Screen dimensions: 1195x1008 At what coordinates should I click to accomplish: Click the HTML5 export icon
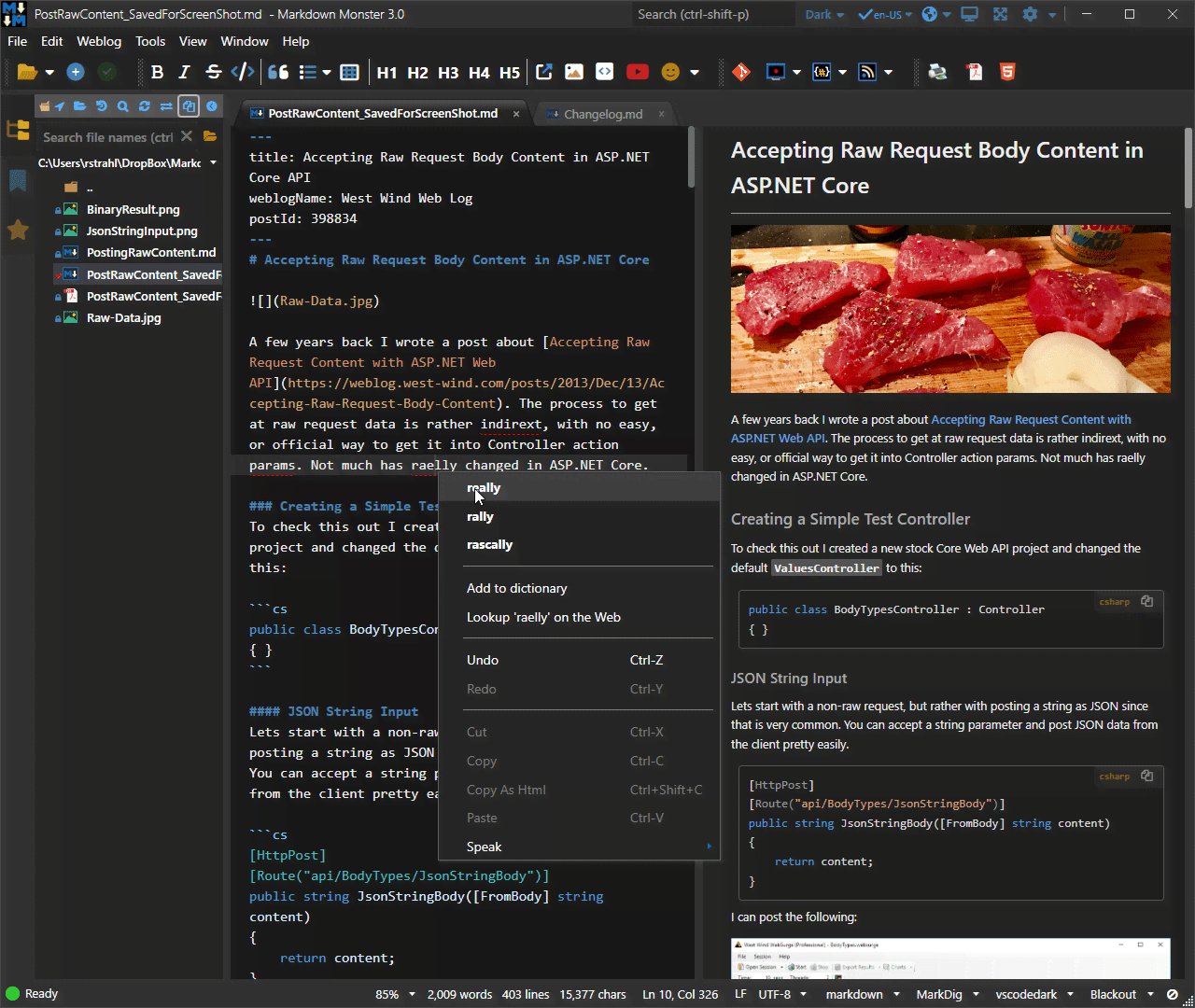[1007, 72]
